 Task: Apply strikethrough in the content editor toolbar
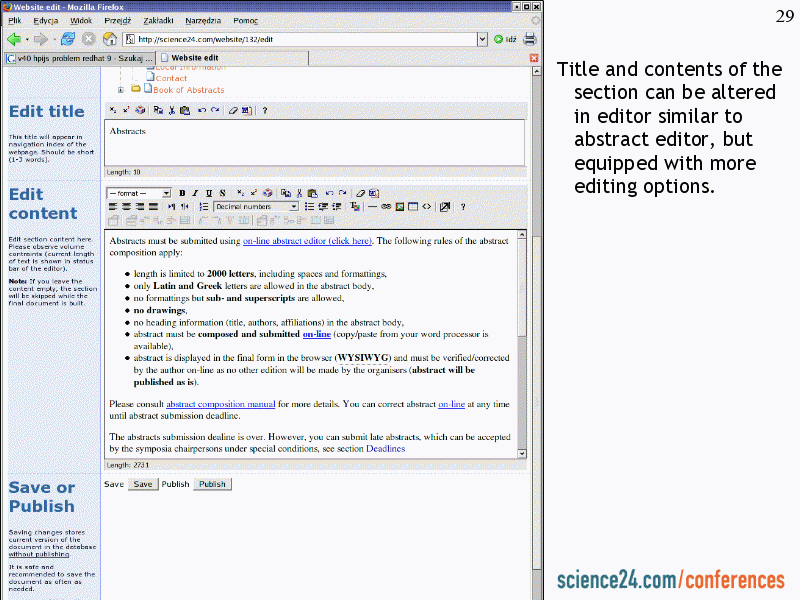[x=221, y=193]
